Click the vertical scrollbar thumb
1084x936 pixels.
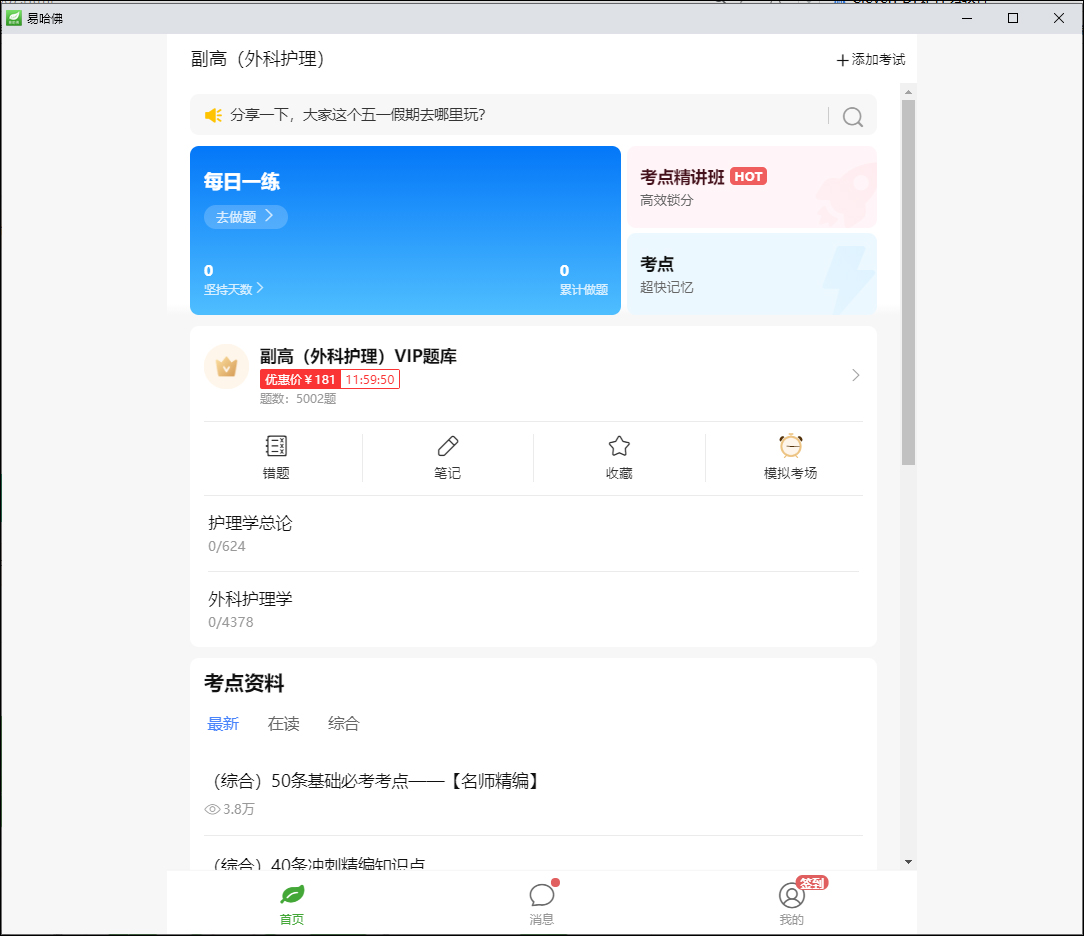pyautogui.click(x=908, y=282)
